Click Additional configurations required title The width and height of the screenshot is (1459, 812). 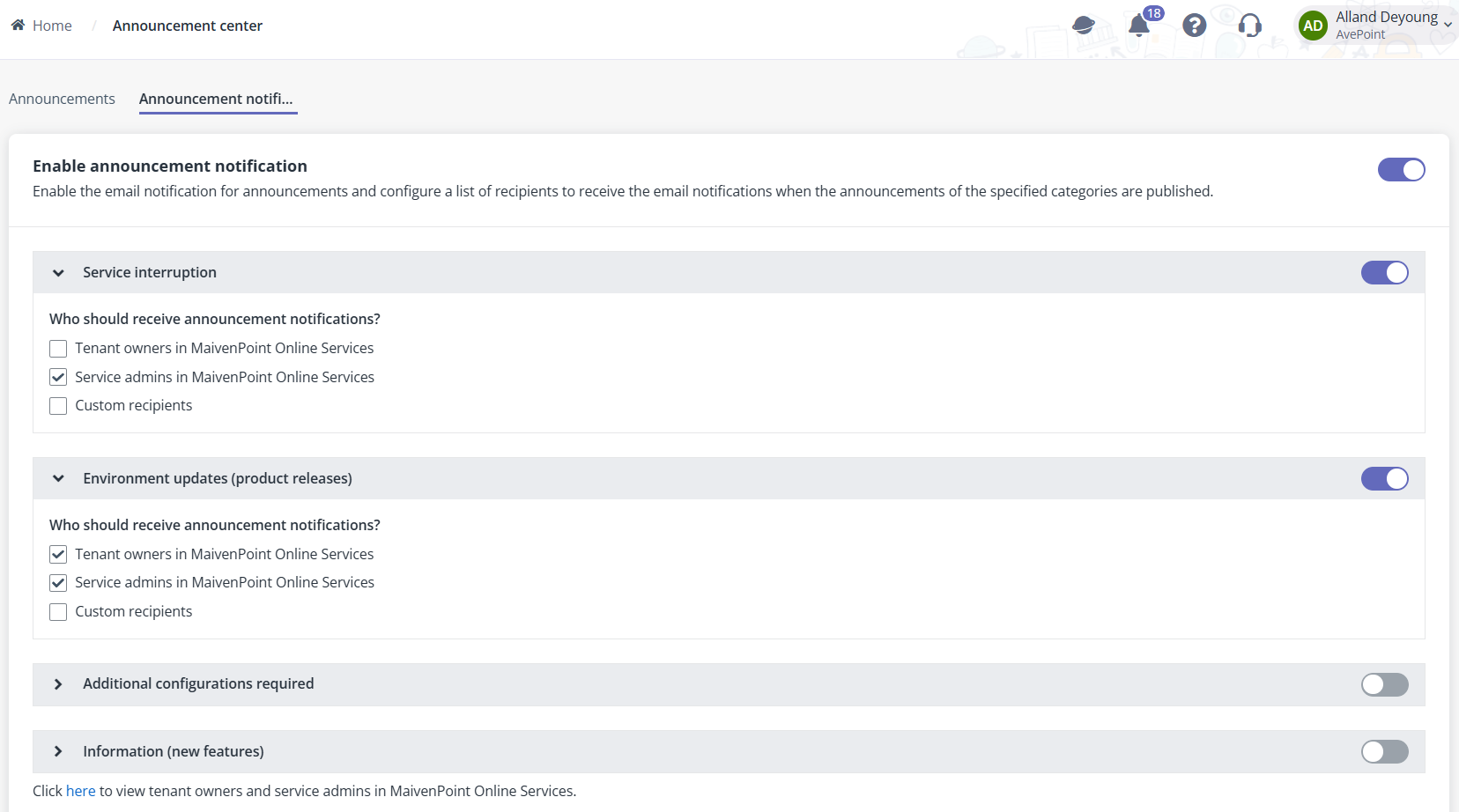(x=198, y=683)
